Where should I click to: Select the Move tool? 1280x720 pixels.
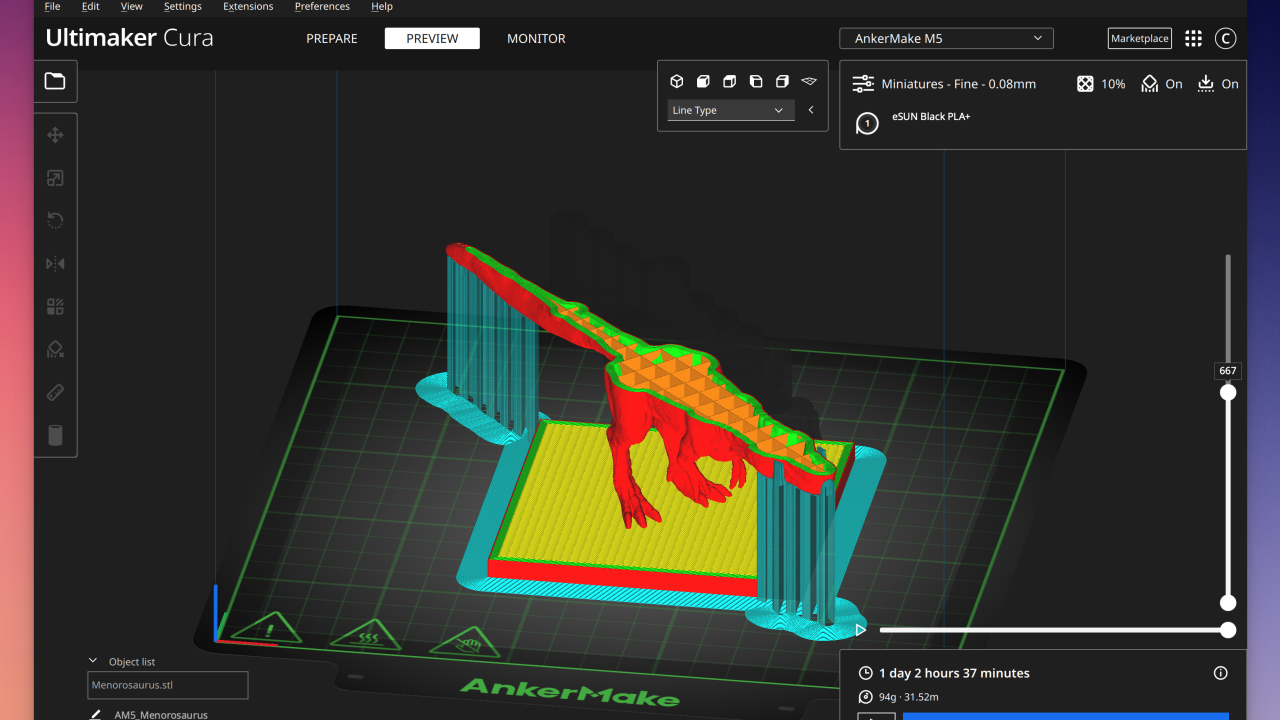tap(55, 135)
